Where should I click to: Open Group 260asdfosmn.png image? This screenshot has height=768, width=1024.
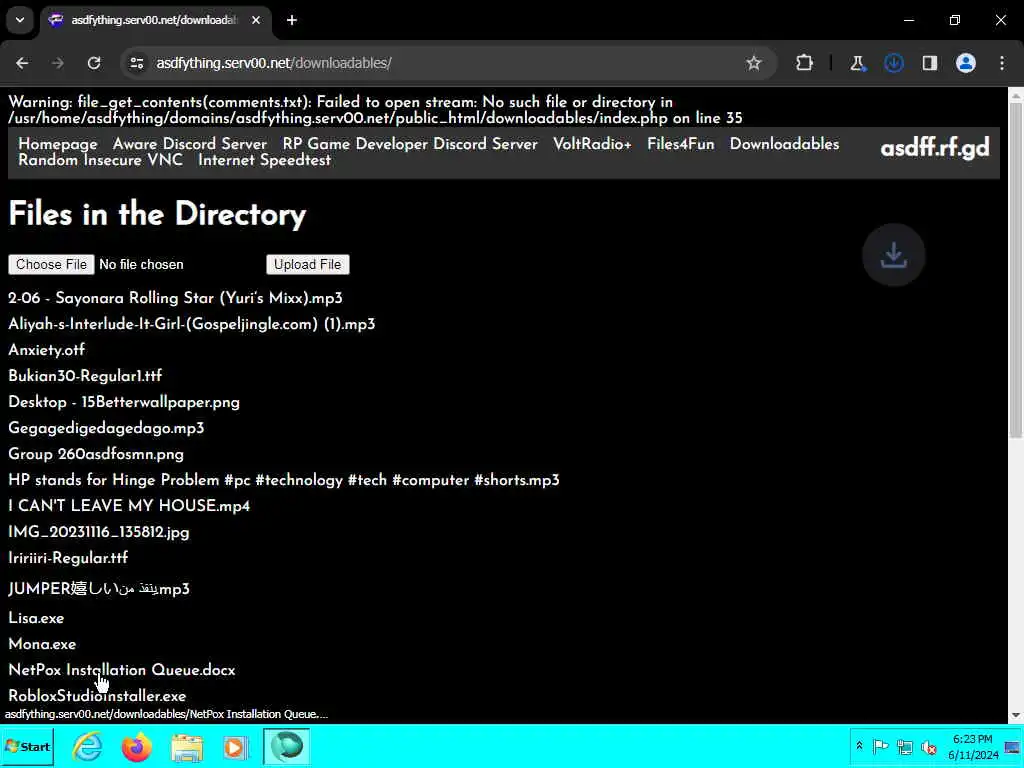(x=96, y=454)
